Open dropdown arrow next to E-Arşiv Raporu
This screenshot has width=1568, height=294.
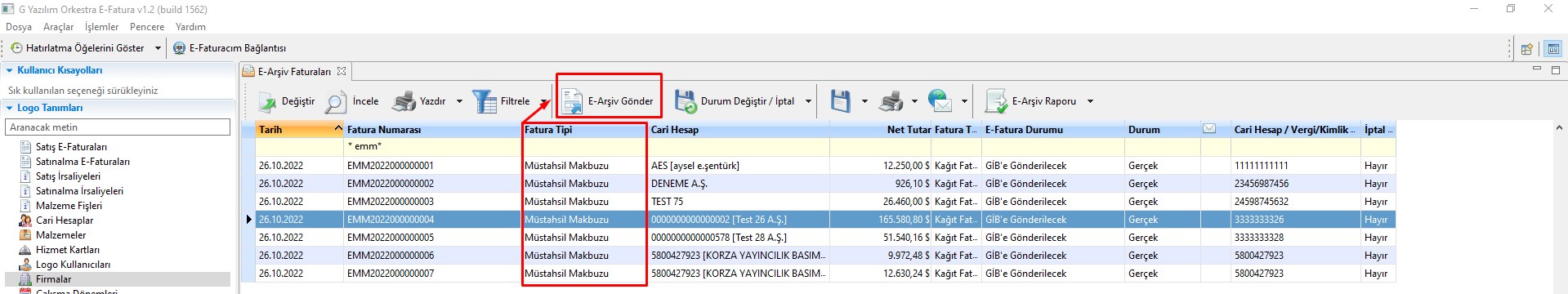[x=1090, y=102]
